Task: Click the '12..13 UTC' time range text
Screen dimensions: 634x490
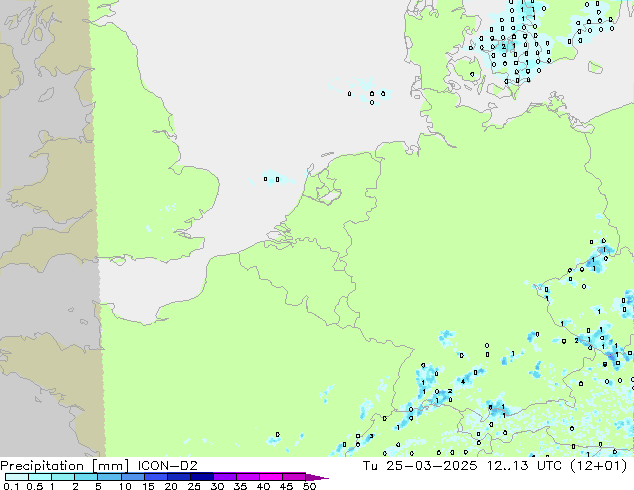Action: point(524,466)
